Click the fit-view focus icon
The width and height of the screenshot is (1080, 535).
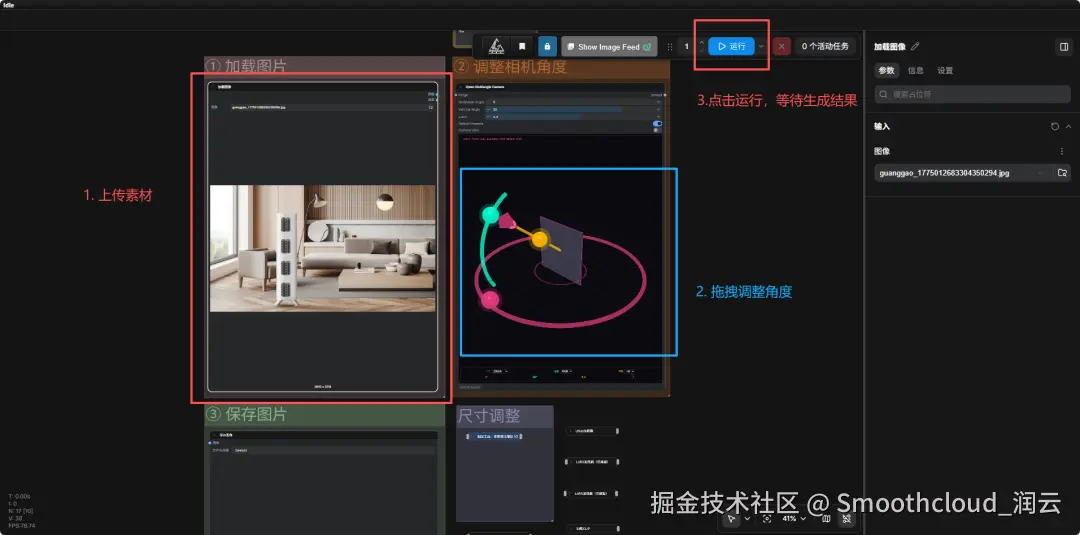click(767, 518)
